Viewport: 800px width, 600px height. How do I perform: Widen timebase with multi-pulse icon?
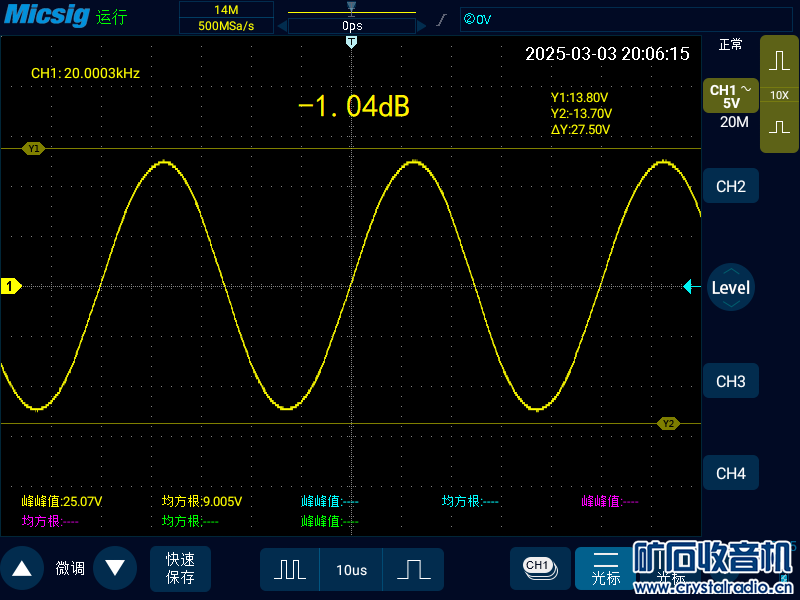290,569
